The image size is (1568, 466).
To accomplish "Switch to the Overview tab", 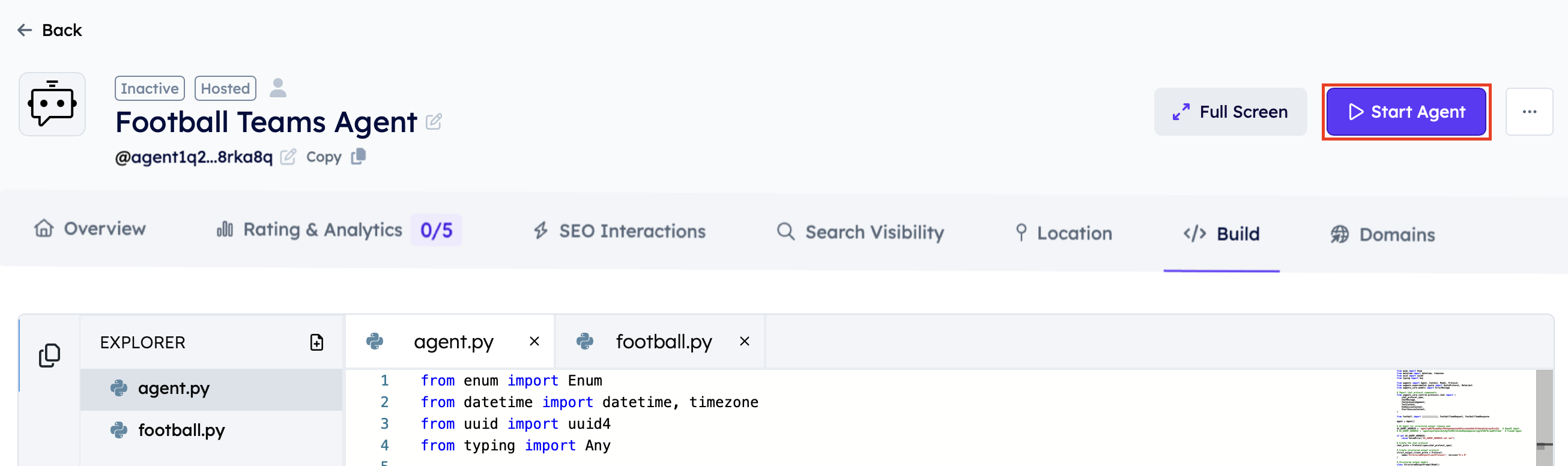I will click(90, 229).
